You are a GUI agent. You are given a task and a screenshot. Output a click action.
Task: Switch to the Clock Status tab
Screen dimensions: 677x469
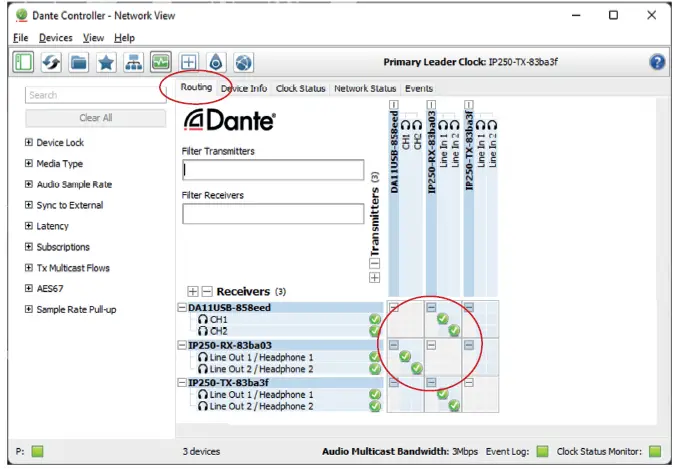(301, 89)
